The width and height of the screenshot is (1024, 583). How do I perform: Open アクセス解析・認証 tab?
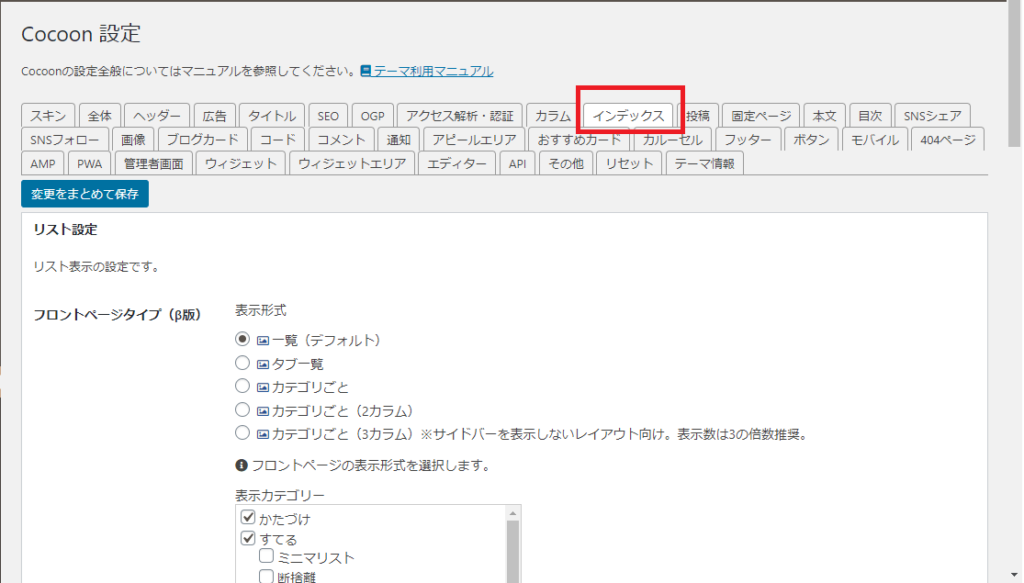460,116
